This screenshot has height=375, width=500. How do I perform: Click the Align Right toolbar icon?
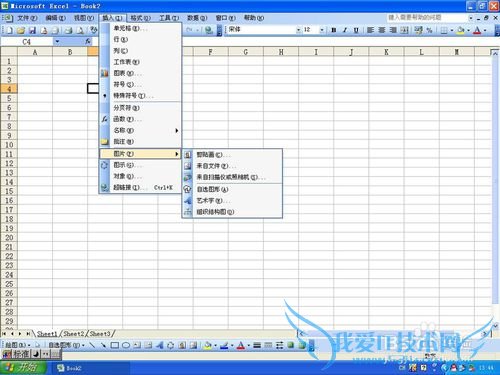tap(393, 30)
